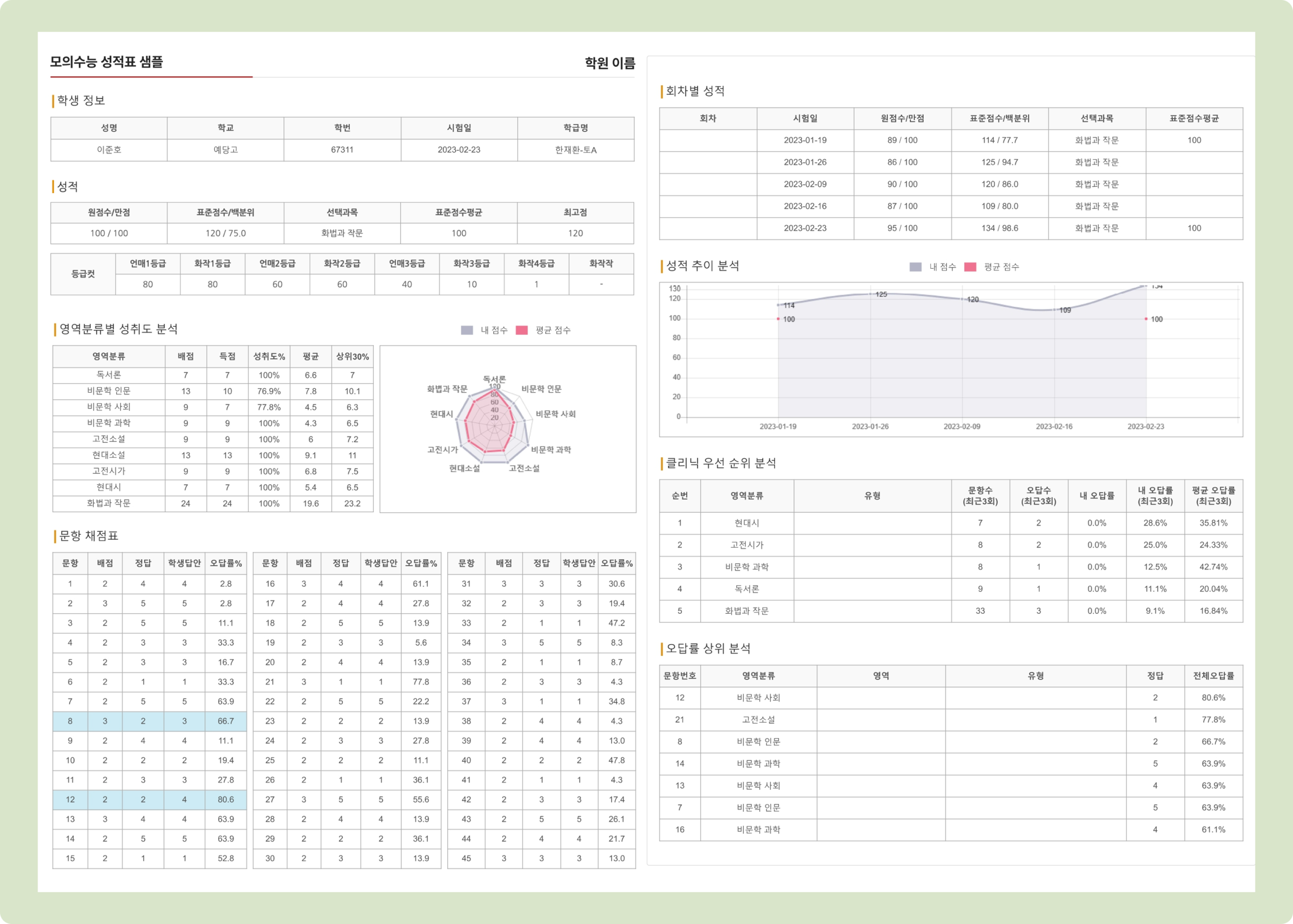Click the highlighted row for question 8
Screen dimensions: 1293x924
pyautogui.click(x=149, y=721)
